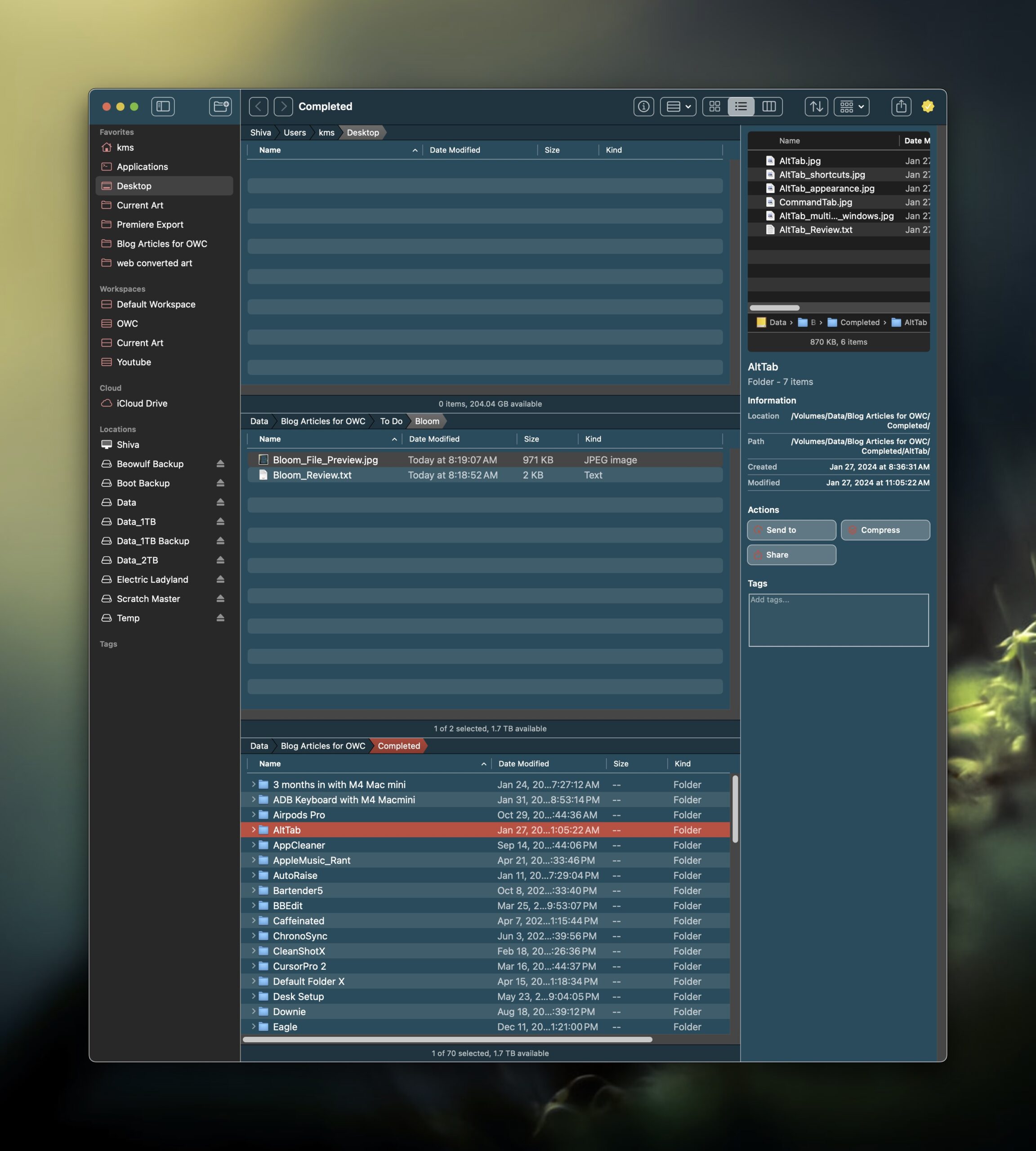Select the Desktop breadcrumb tab
The image size is (1036, 1151).
362,133
